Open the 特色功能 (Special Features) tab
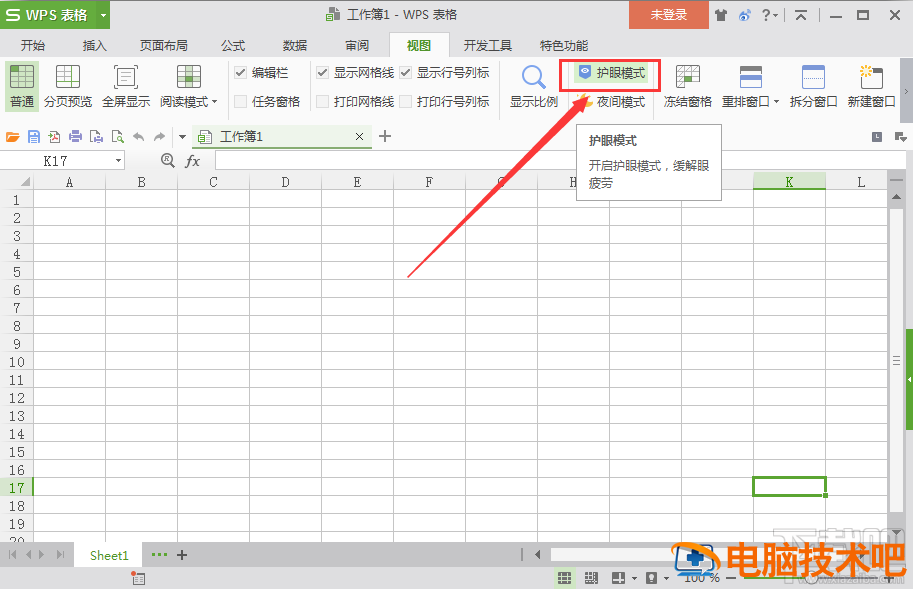913x589 pixels. coord(564,45)
